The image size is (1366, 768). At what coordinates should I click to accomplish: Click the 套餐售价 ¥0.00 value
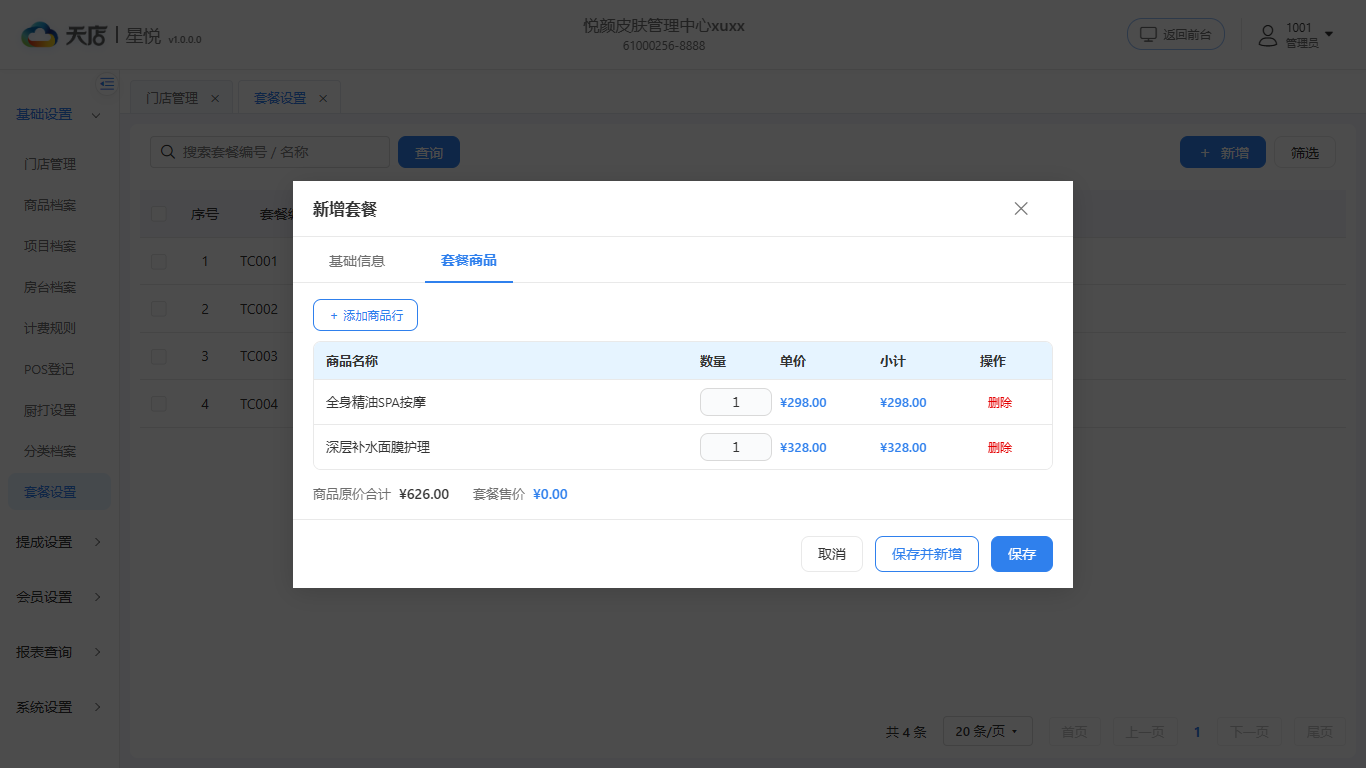550,494
